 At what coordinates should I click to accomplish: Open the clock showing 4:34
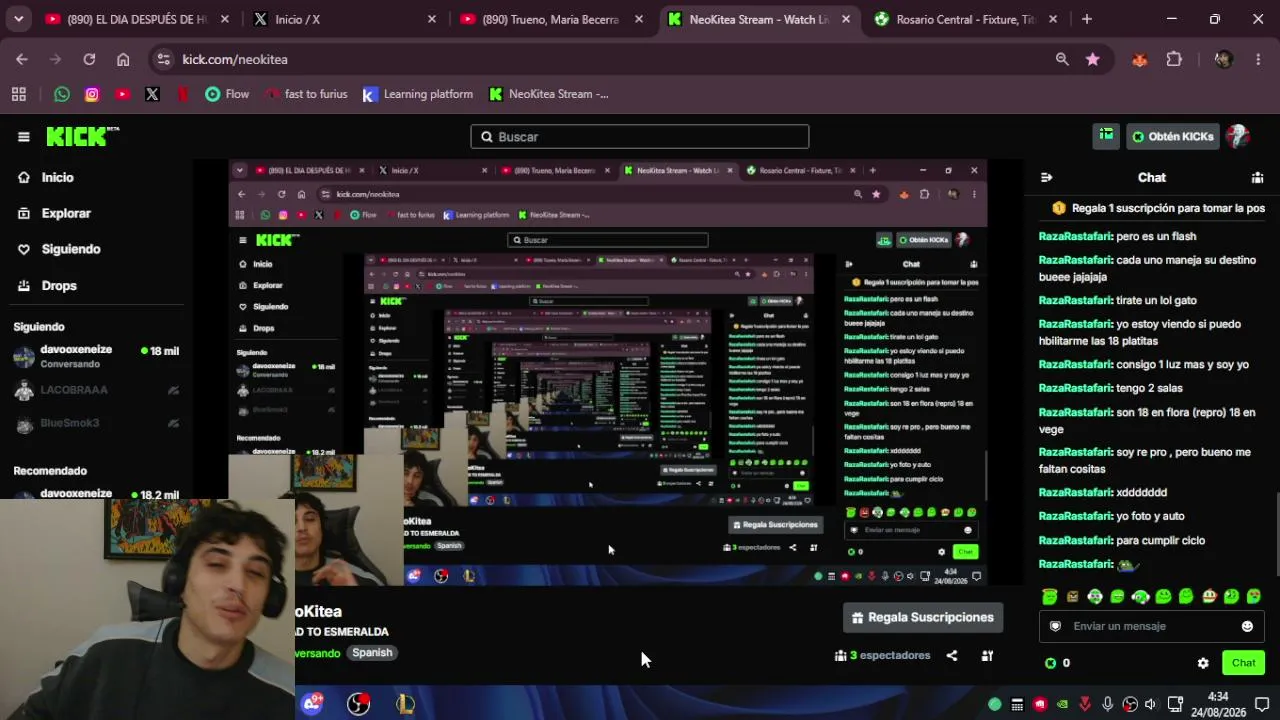coord(1218,704)
